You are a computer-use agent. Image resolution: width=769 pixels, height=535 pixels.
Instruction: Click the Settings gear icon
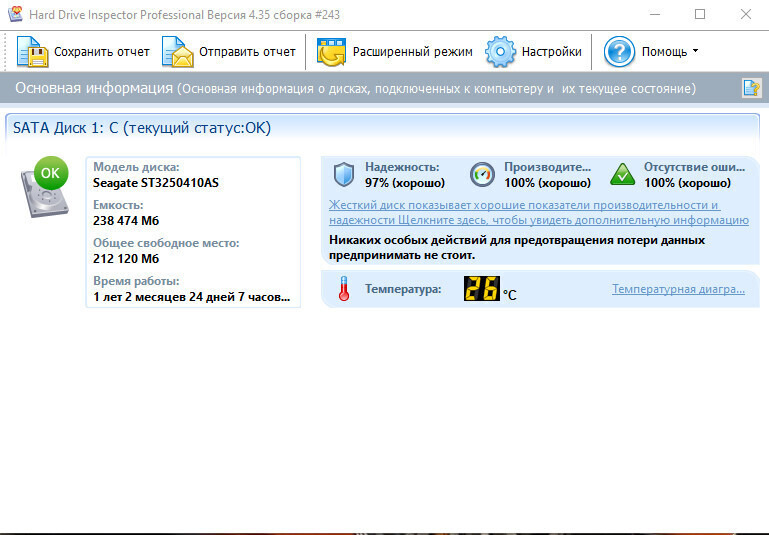tap(500, 51)
